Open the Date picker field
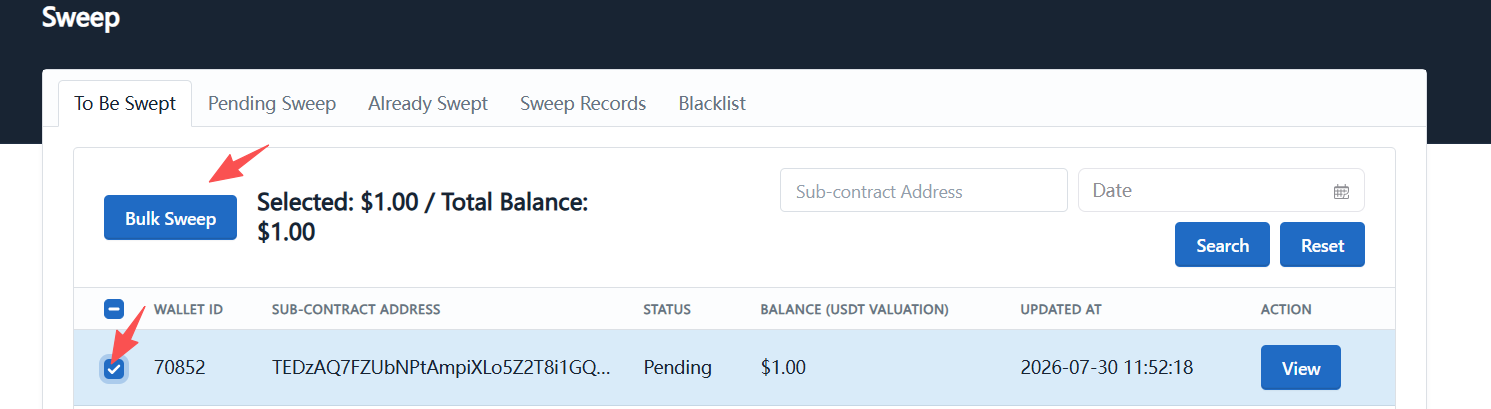The image size is (1491, 409). 1221,190
